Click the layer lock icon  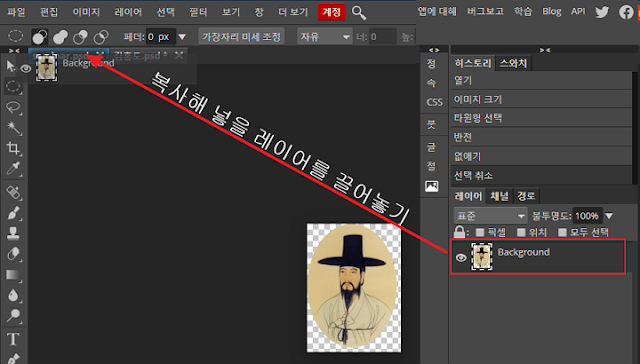(460, 232)
